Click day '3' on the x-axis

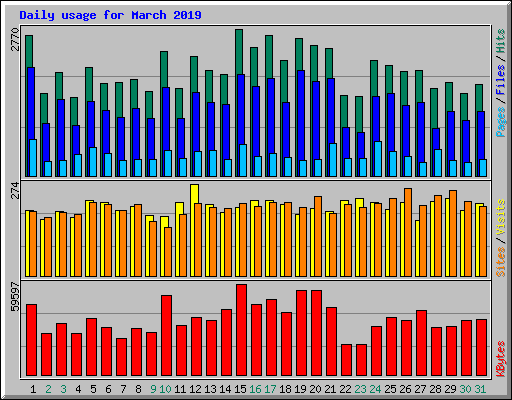(63, 389)
